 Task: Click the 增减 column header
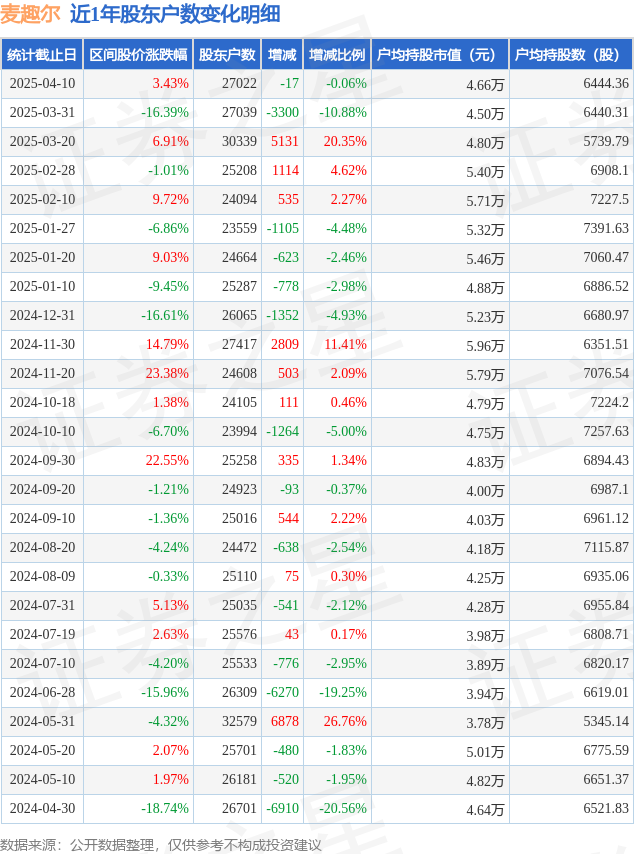click(x=282, y=54)
